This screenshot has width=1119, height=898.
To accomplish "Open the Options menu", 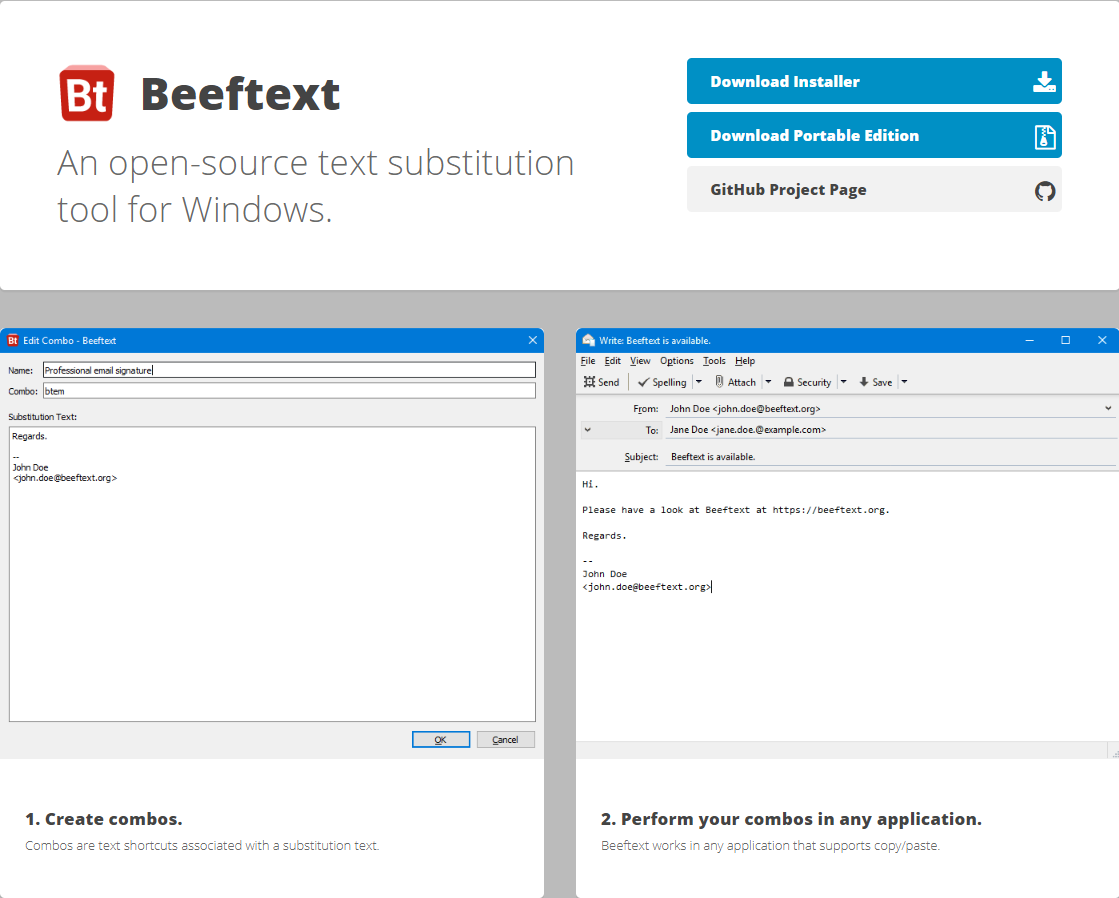I will tap(677, 361).
